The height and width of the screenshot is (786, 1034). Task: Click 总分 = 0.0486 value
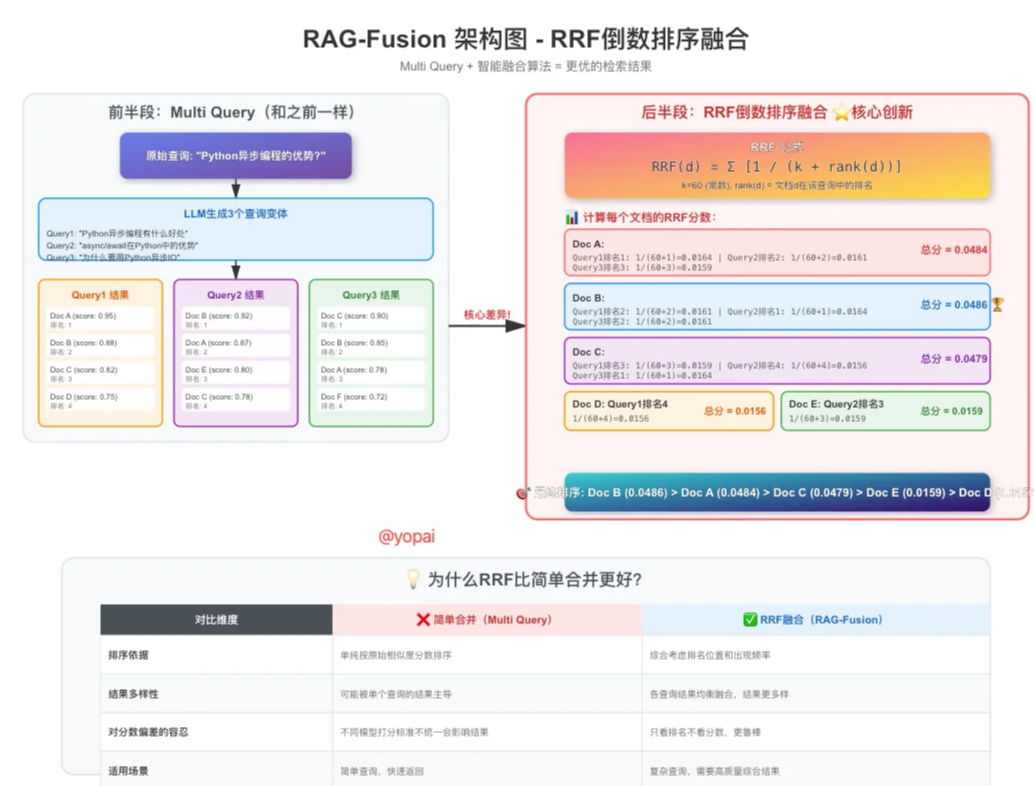pyautogui.click(x=954, y=305)
